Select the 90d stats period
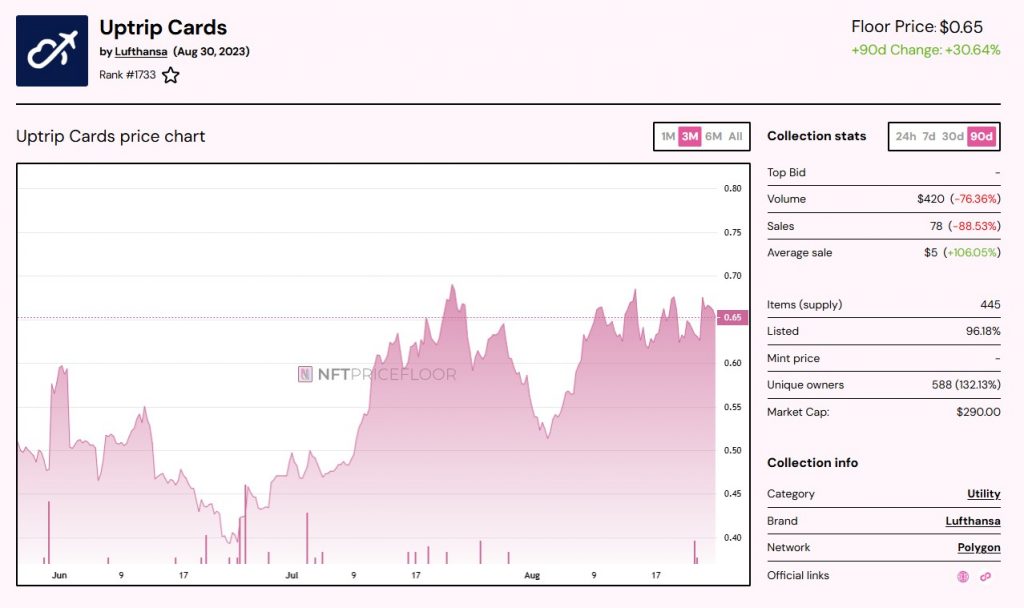This screenshot has height=608, width=1024. (981, 137)
